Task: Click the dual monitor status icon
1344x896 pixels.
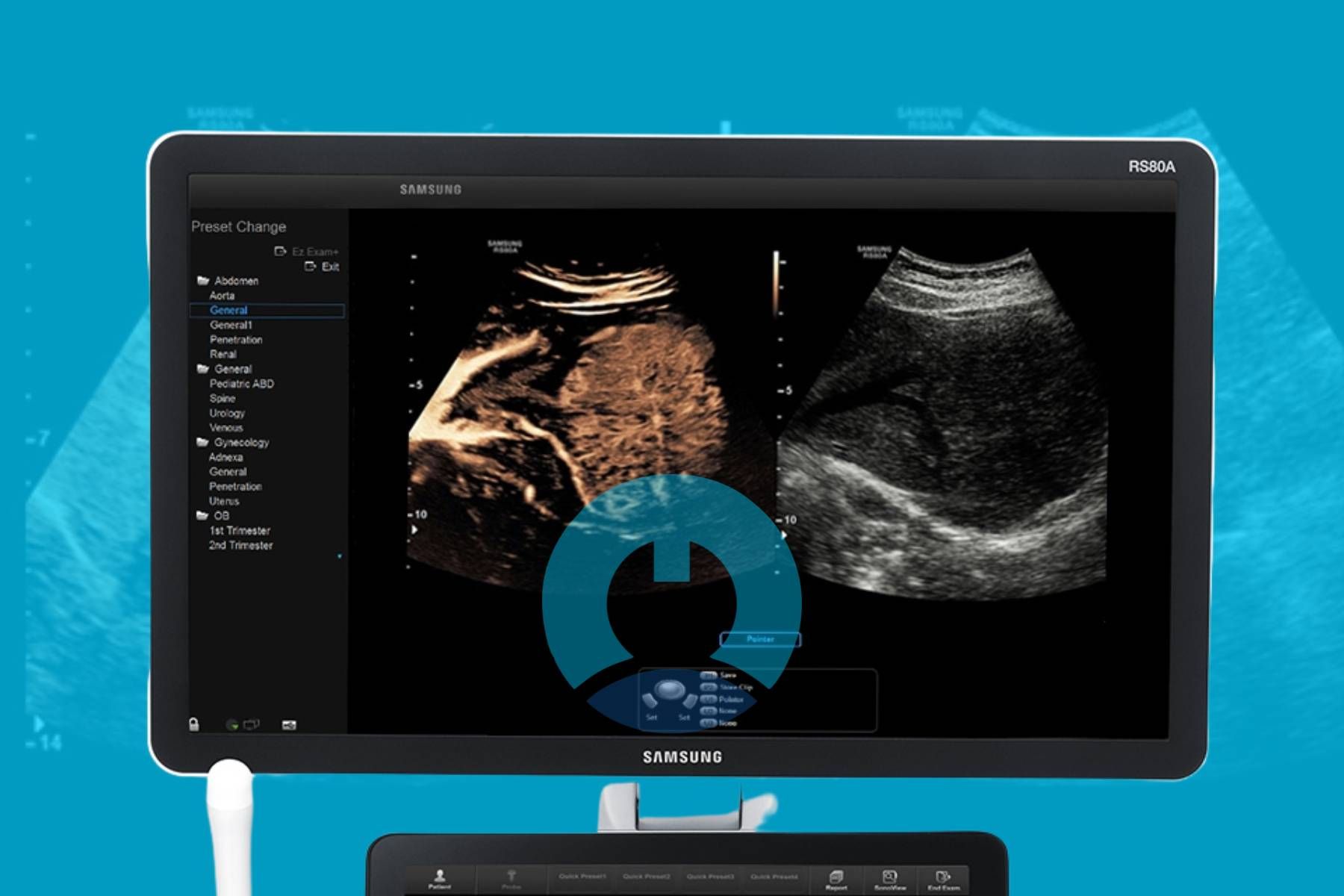Action: [252, 724]
